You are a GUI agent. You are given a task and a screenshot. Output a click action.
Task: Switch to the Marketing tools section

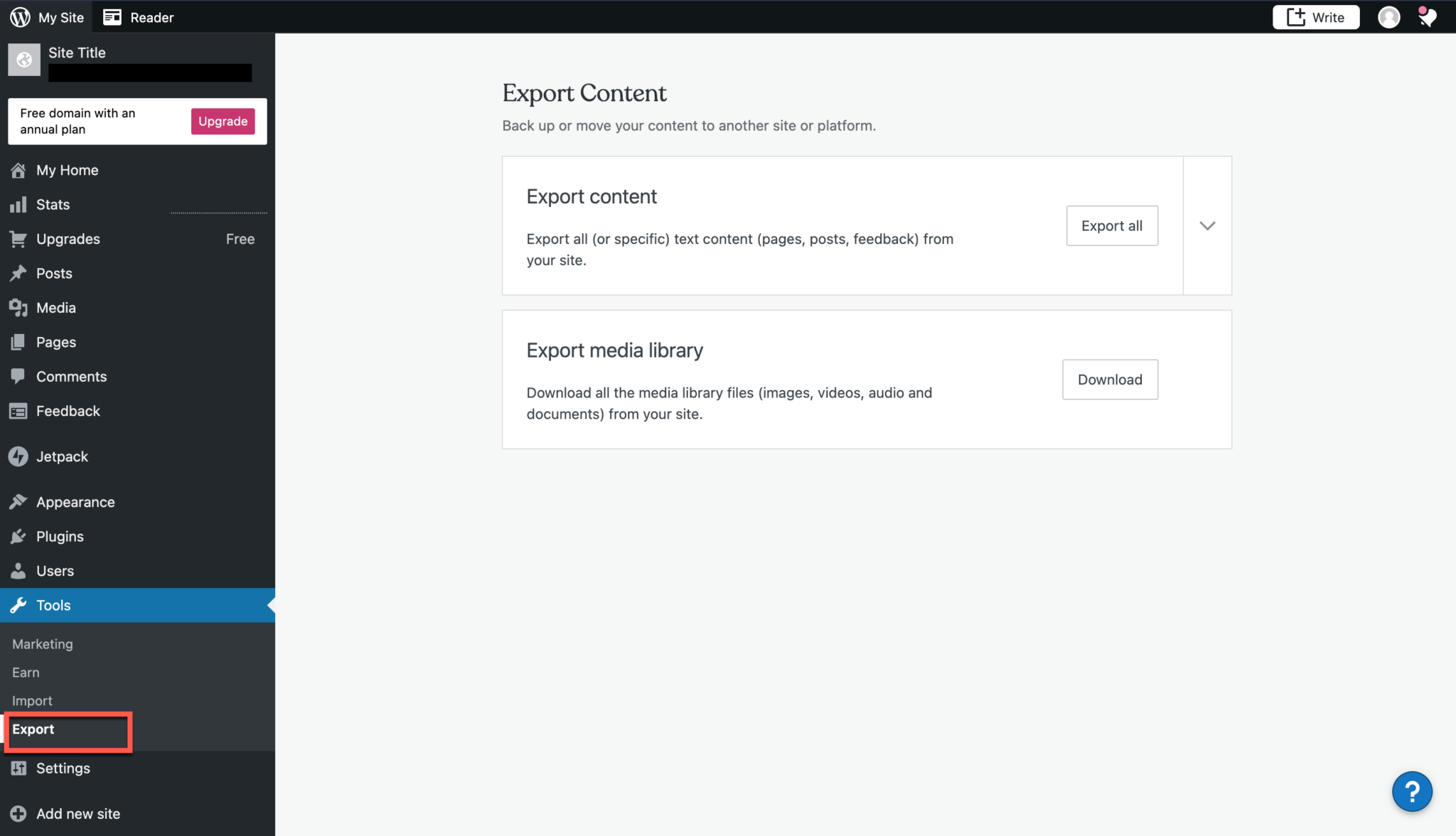point(42,644)
